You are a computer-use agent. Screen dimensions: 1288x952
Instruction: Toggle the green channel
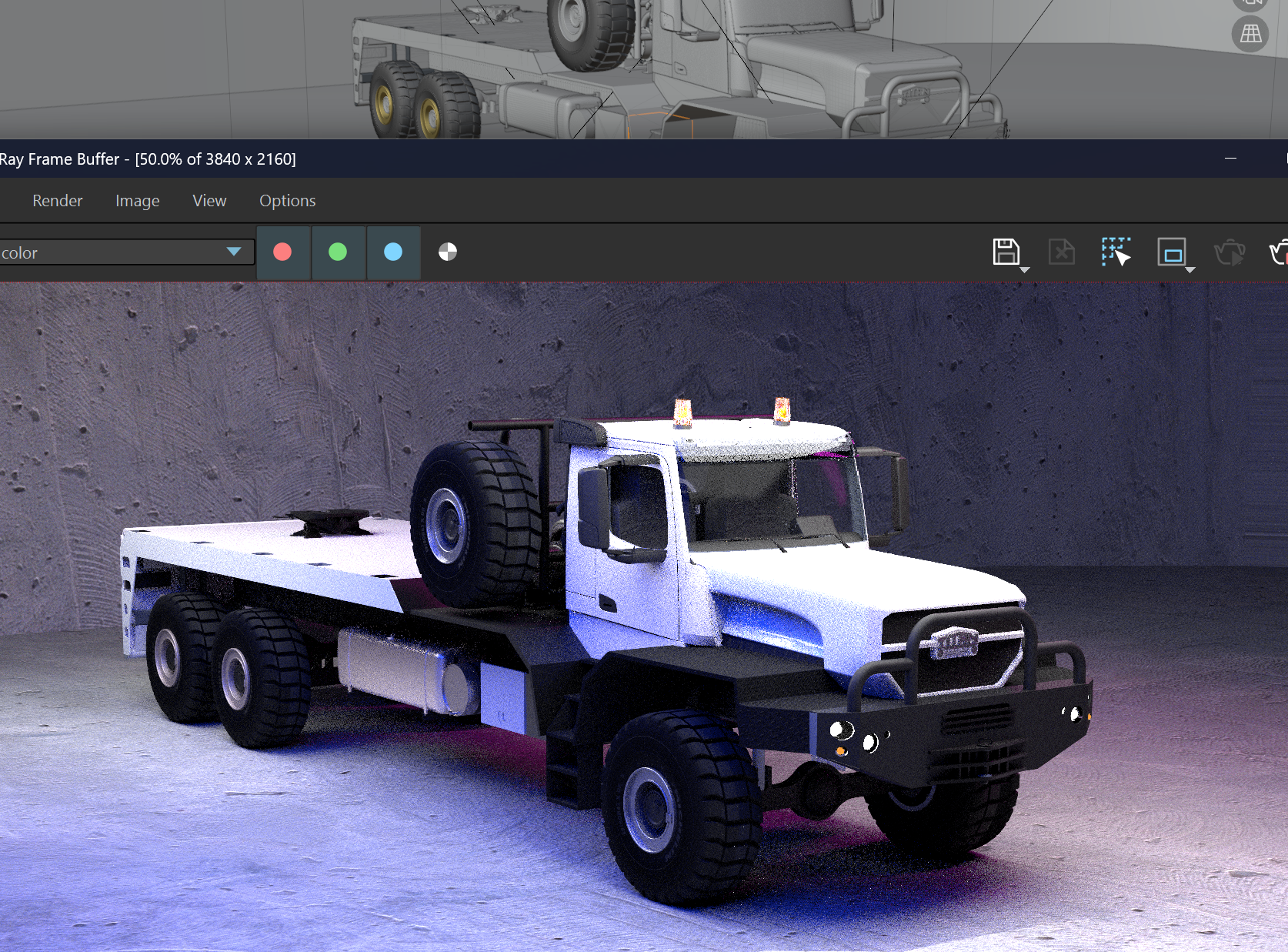click(338, 252)
